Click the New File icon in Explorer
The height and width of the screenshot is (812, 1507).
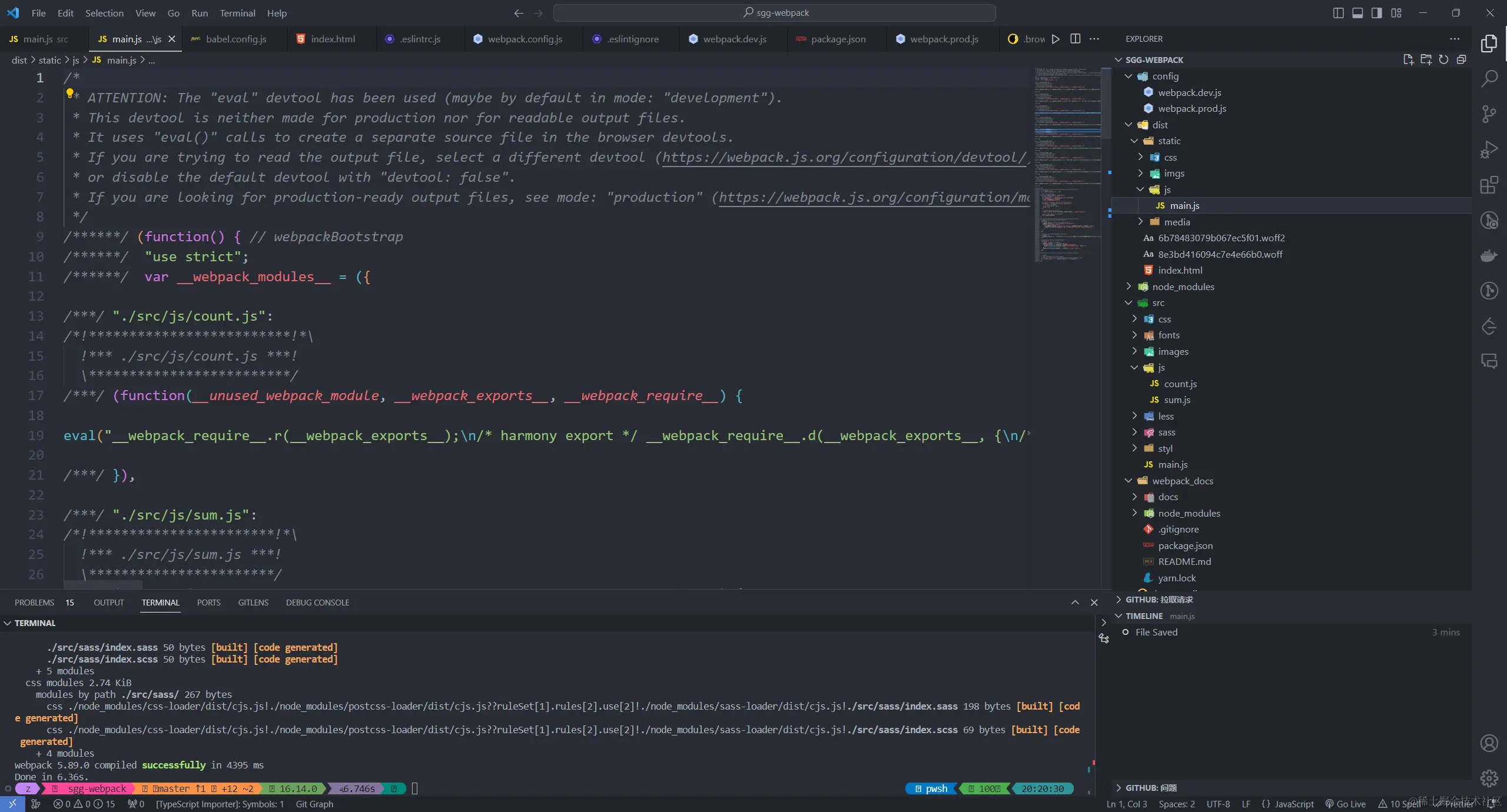[x=1408, y=59]
